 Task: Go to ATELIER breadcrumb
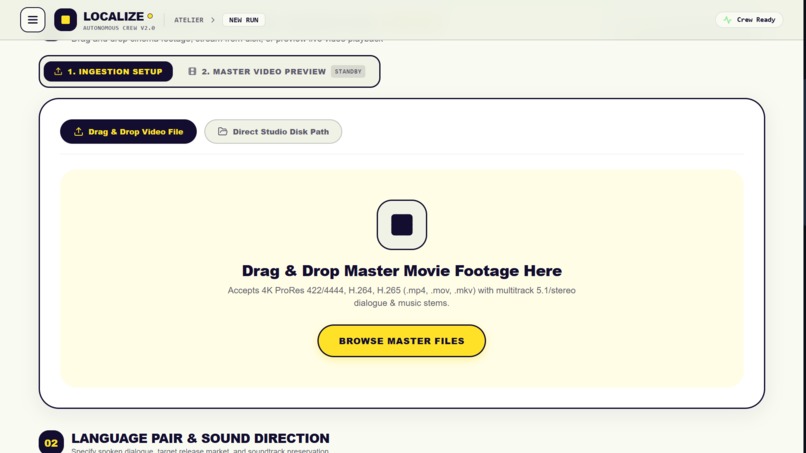[189, 20]
